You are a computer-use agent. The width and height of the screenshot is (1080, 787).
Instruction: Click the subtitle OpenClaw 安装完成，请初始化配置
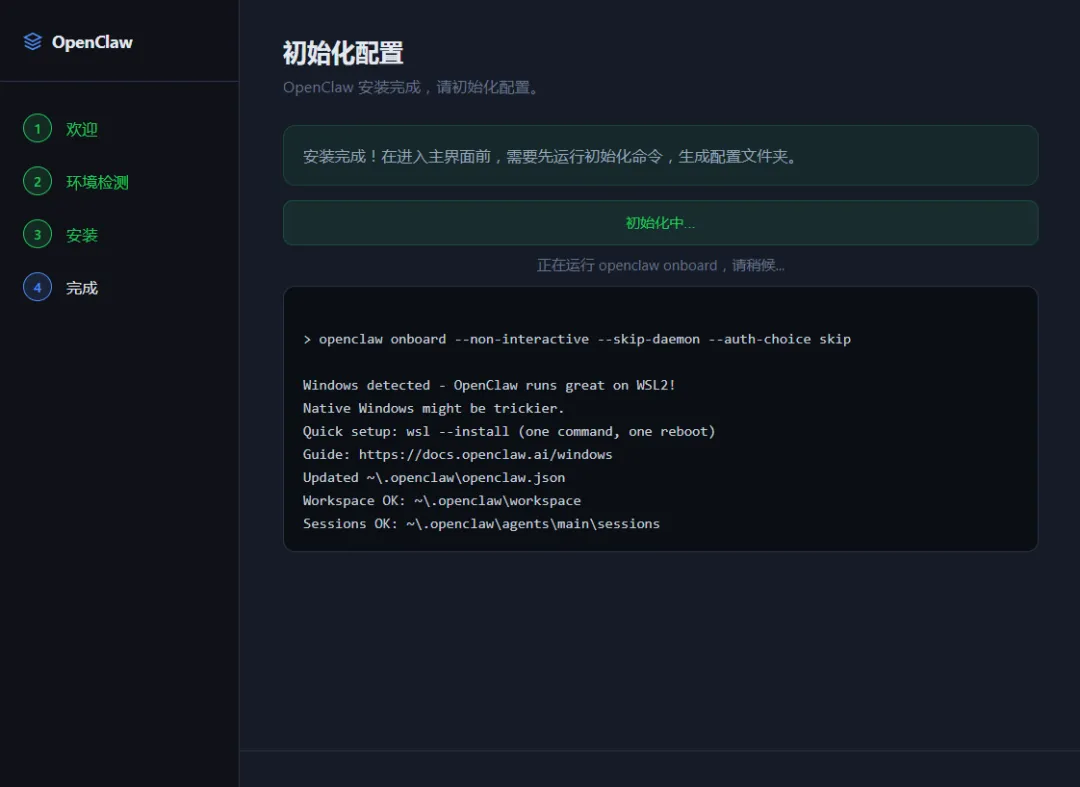(411, 87)
